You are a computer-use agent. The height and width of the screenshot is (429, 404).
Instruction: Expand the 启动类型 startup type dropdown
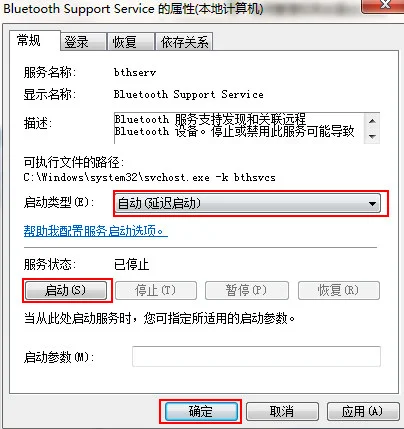[248, 204]
